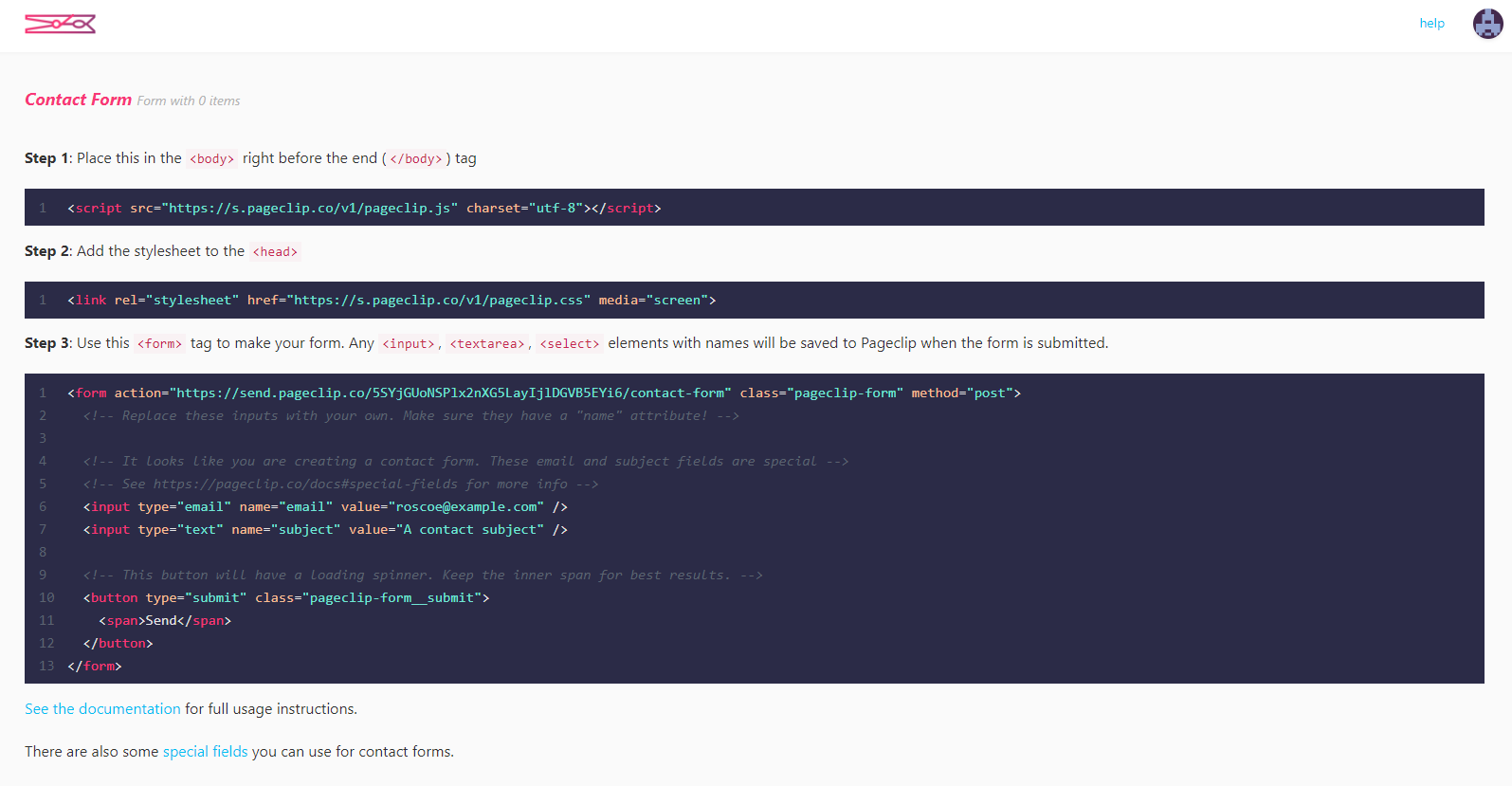Click the pageclip.css stylesheet link code line
The height and width of the screenshot is (786, 1512).
392,301
